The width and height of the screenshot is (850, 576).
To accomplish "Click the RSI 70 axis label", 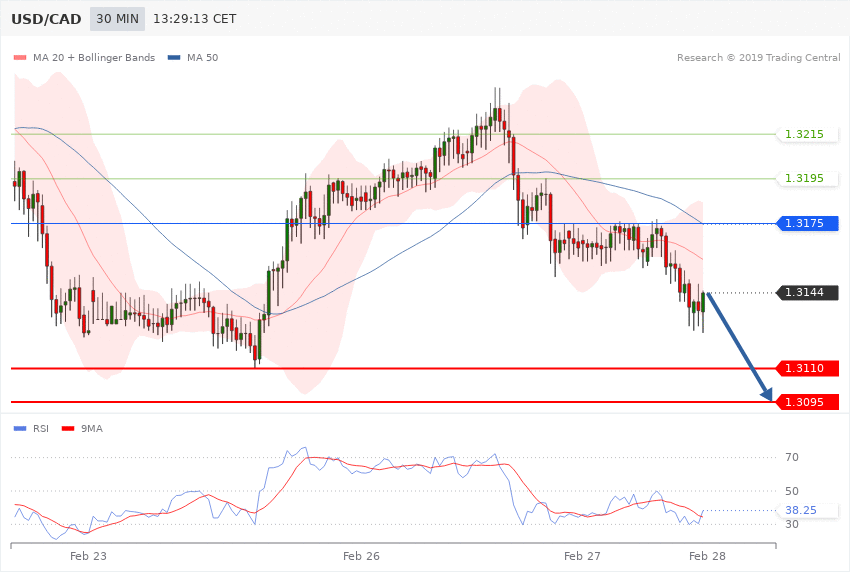I will (x=792, y=457).
